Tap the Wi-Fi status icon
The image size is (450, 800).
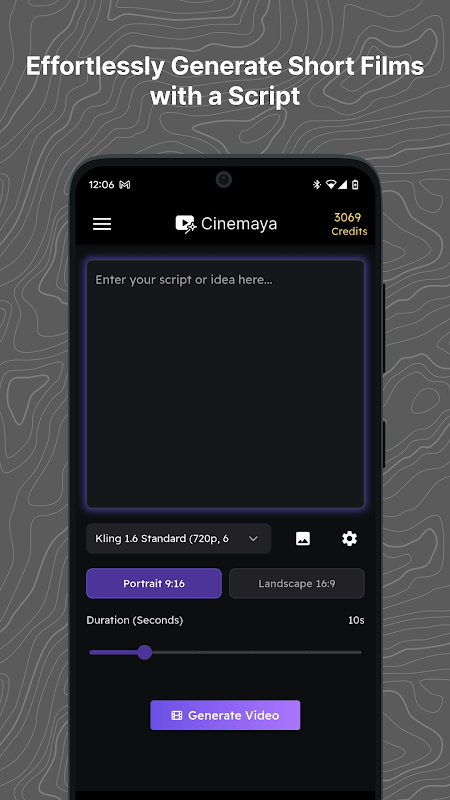tap(331, 185)
